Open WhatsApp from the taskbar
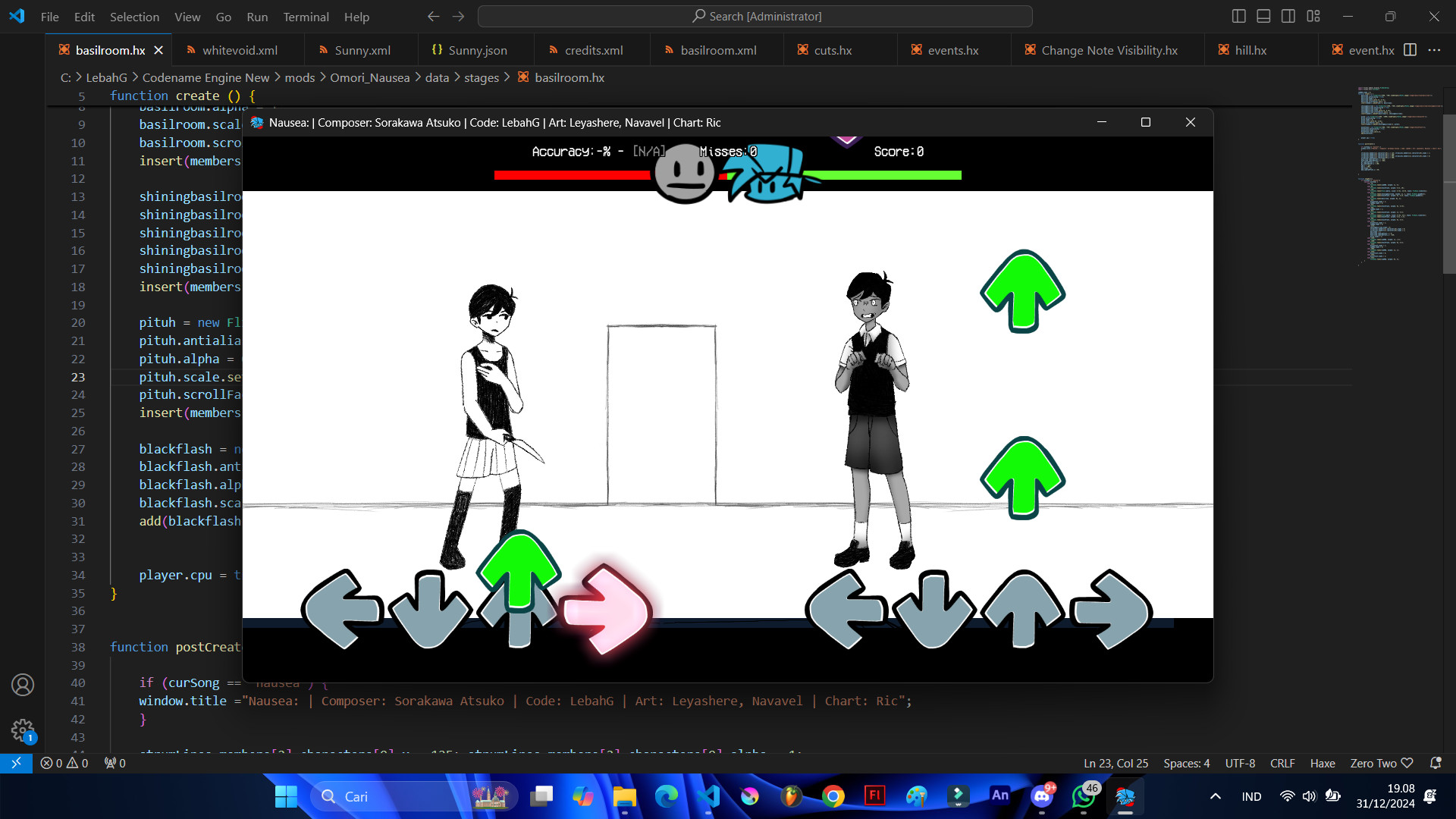The height and width of the screenshot is (819, 1456). click(x=1084, y=796)
